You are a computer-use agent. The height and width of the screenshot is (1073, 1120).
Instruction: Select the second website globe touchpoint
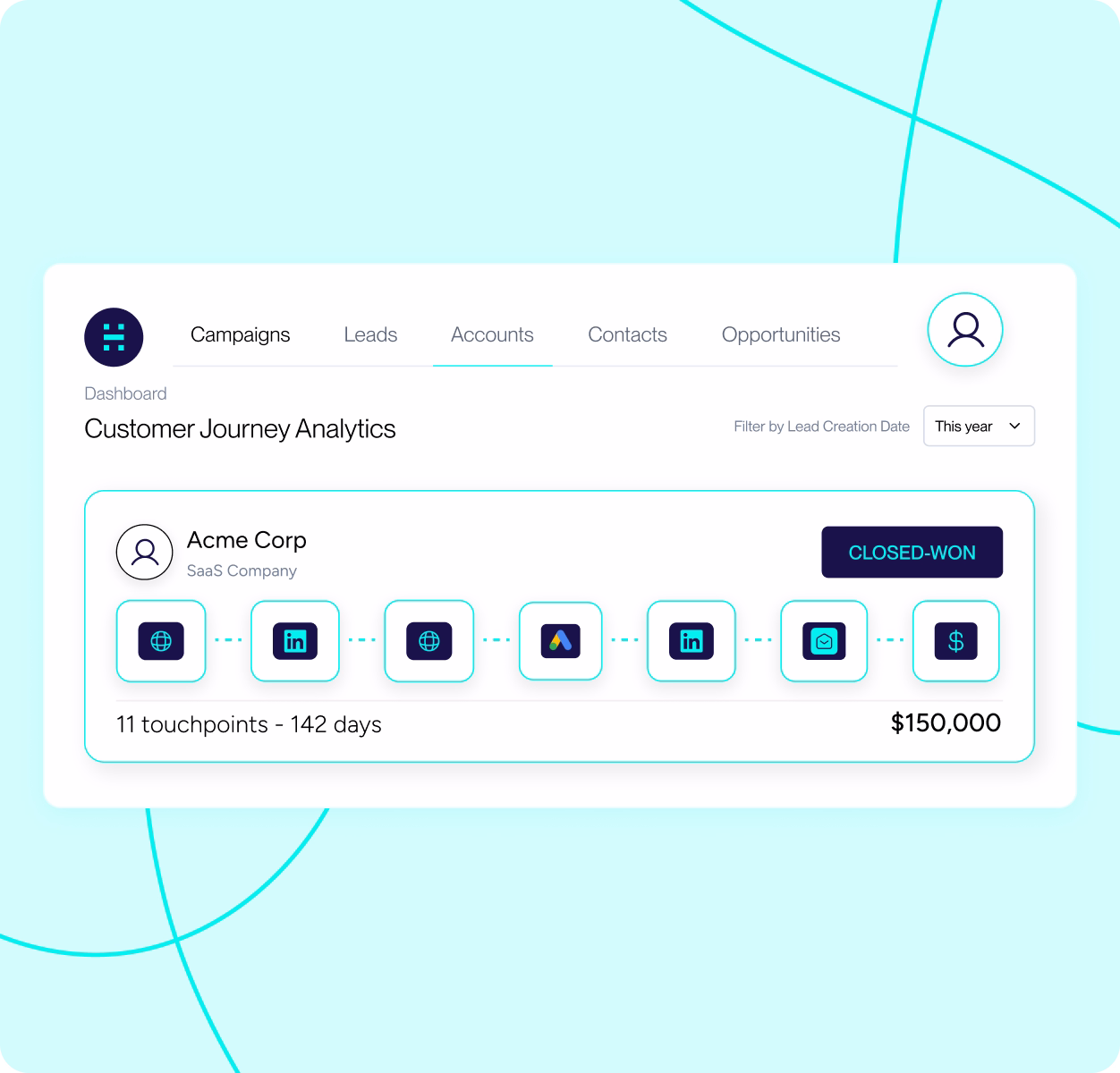(429, 641)
